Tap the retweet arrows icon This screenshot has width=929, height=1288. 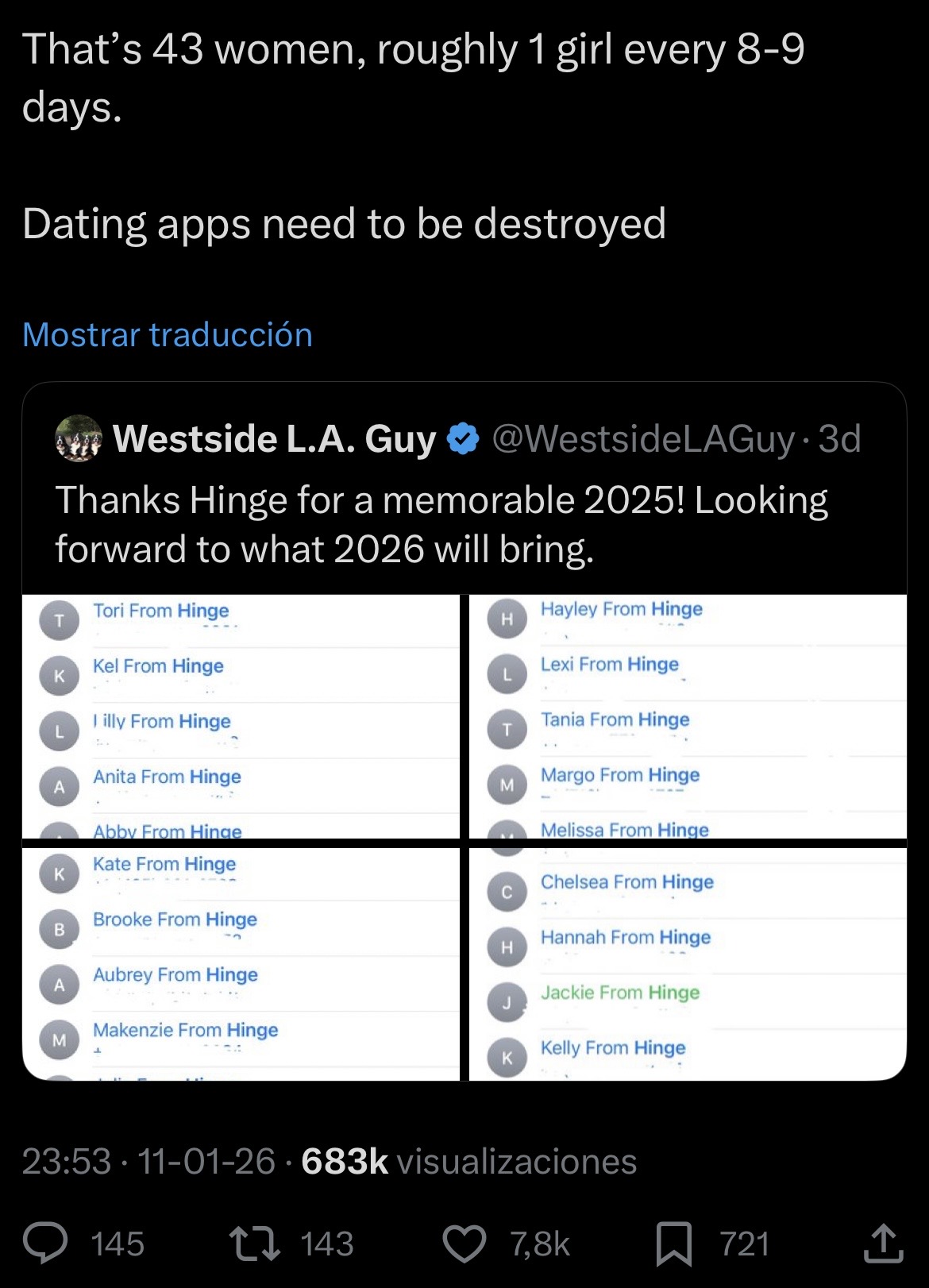coord(254,1244)
